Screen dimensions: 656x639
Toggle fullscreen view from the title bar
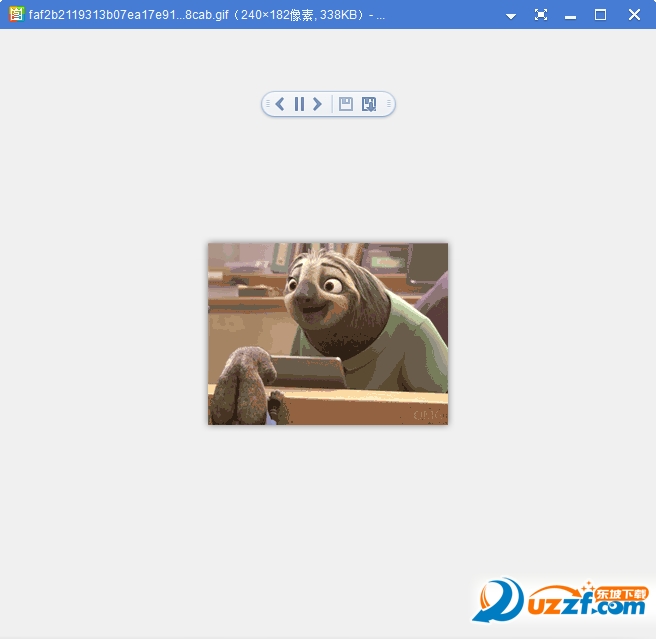541,15
